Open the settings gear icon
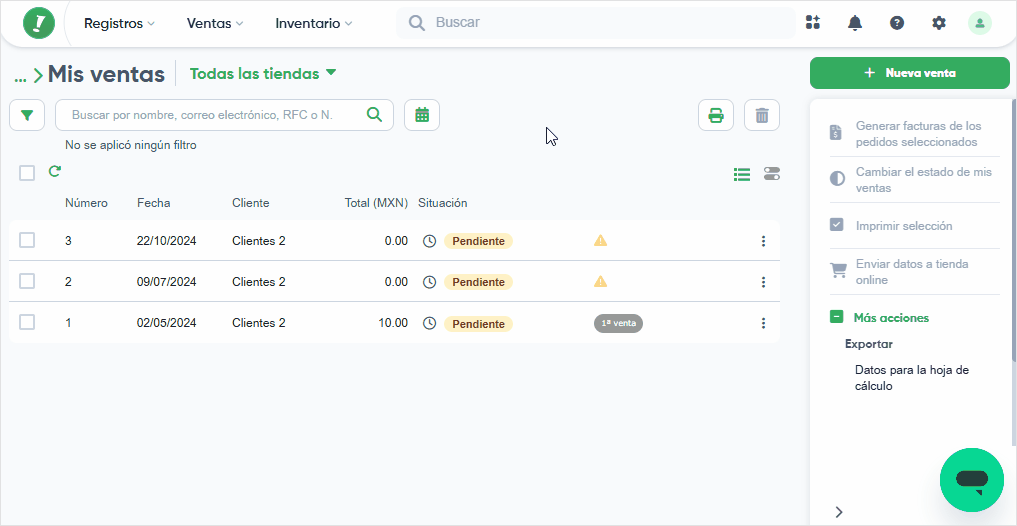The height and width of the screenshot is (526, 1017). pos(939,23)
